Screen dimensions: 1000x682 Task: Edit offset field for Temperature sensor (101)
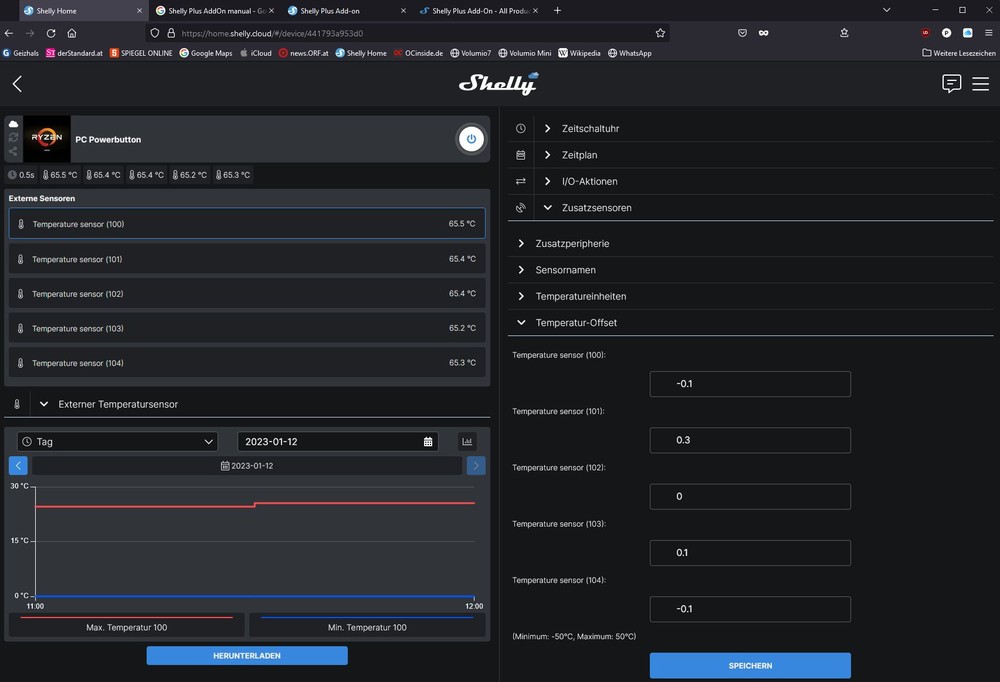(750, 440)
